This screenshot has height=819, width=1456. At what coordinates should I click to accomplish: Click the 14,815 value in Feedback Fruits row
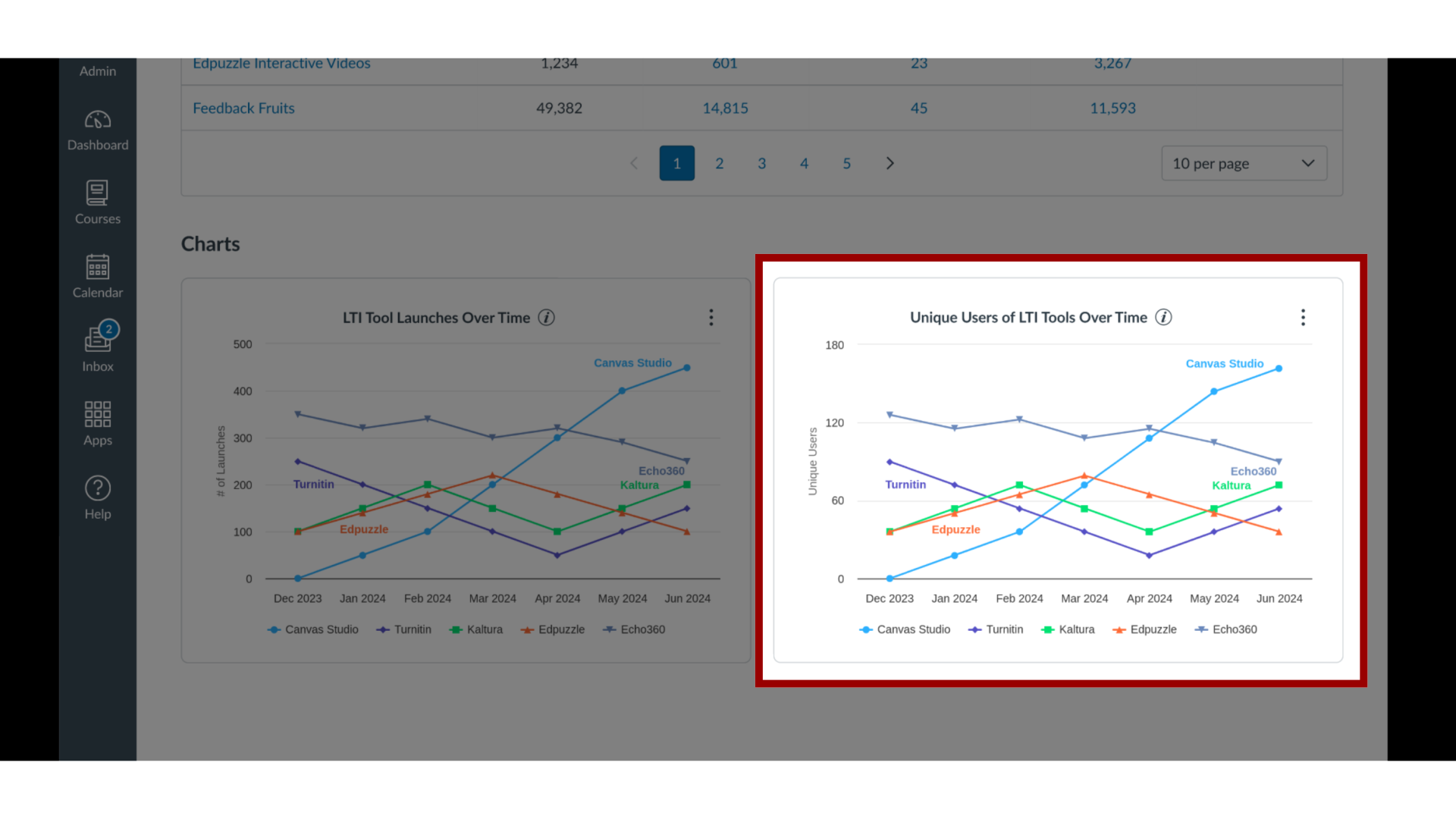(725, 108)
